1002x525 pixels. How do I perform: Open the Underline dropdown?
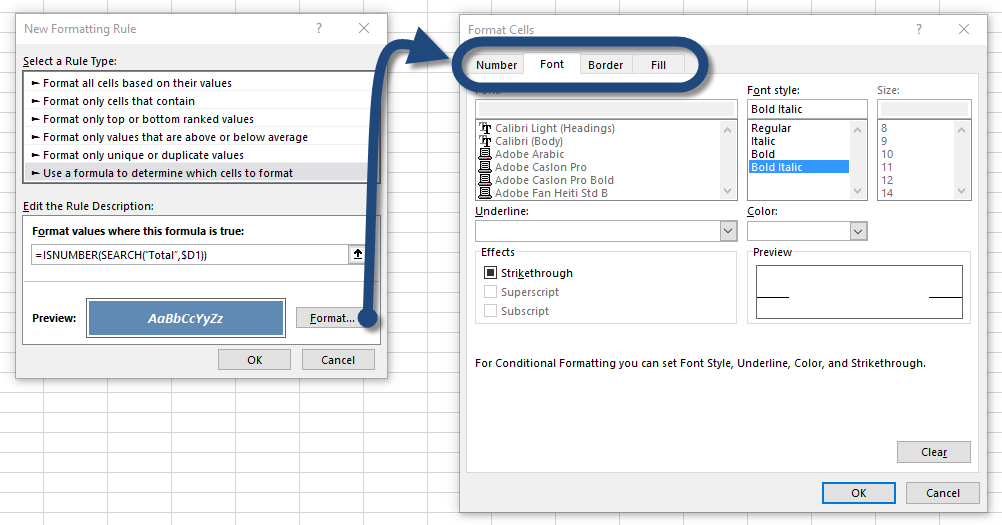click(728, 231)
